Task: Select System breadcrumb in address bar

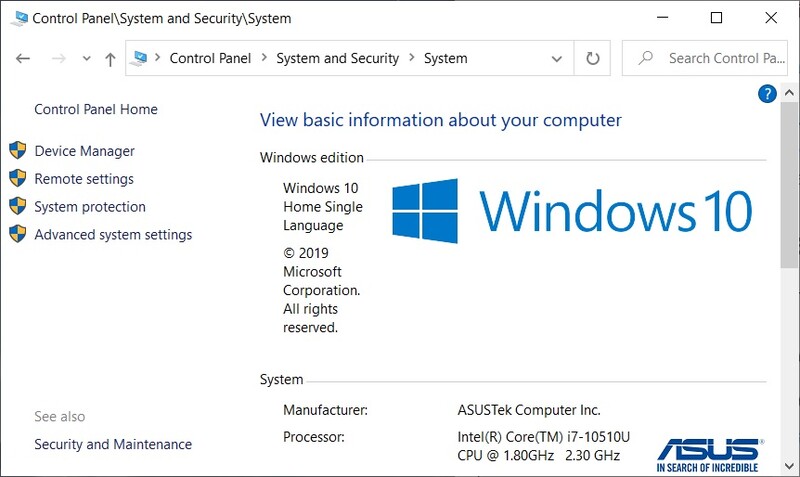Action: [x=445, y=58]
